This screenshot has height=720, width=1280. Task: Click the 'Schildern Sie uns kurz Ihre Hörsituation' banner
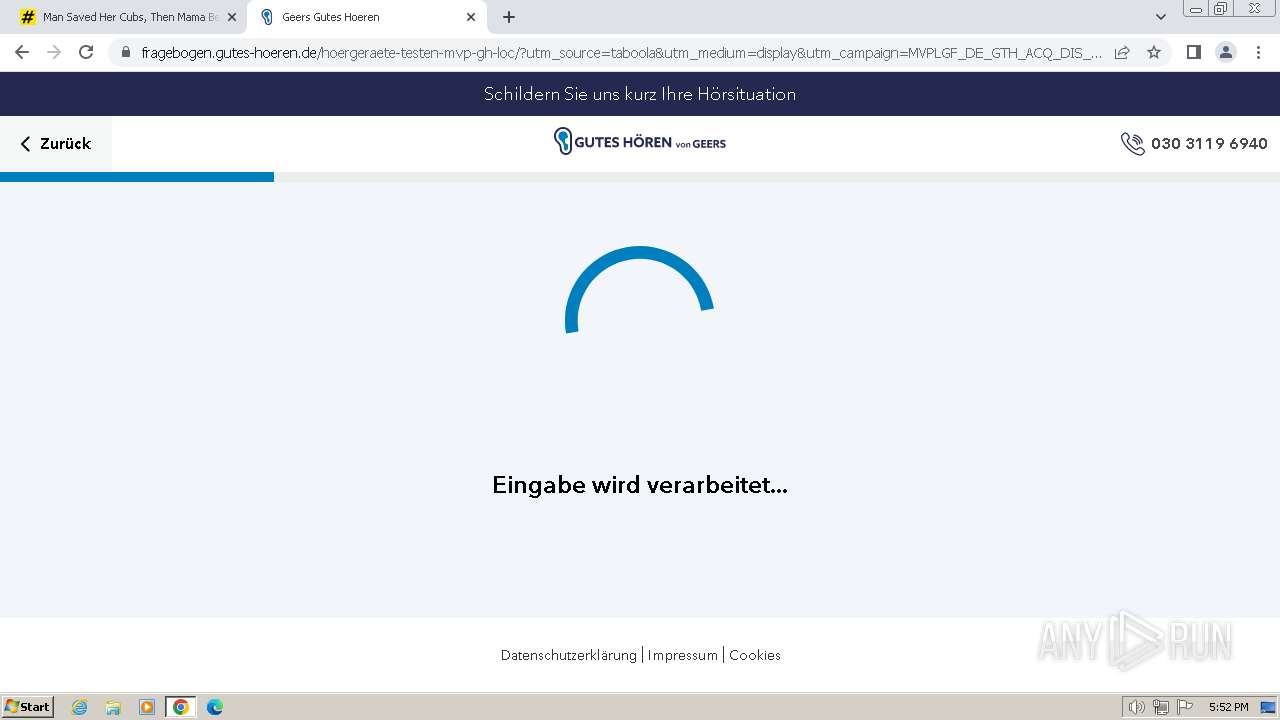640,94
